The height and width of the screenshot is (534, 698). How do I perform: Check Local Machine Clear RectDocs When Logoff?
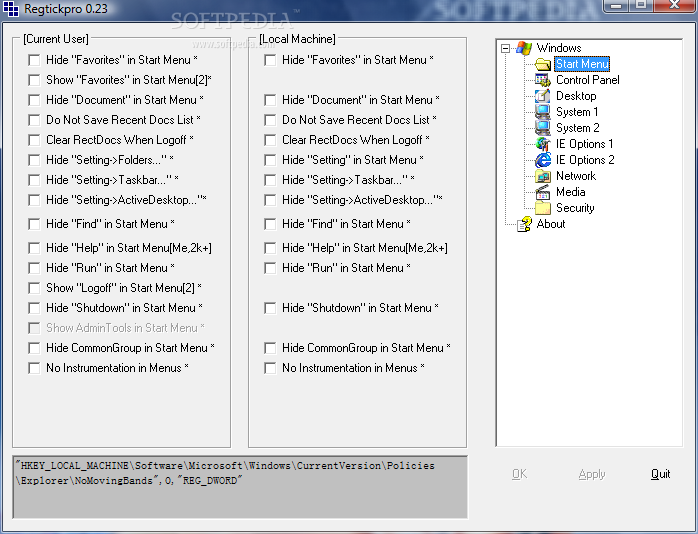click(270, 140)
